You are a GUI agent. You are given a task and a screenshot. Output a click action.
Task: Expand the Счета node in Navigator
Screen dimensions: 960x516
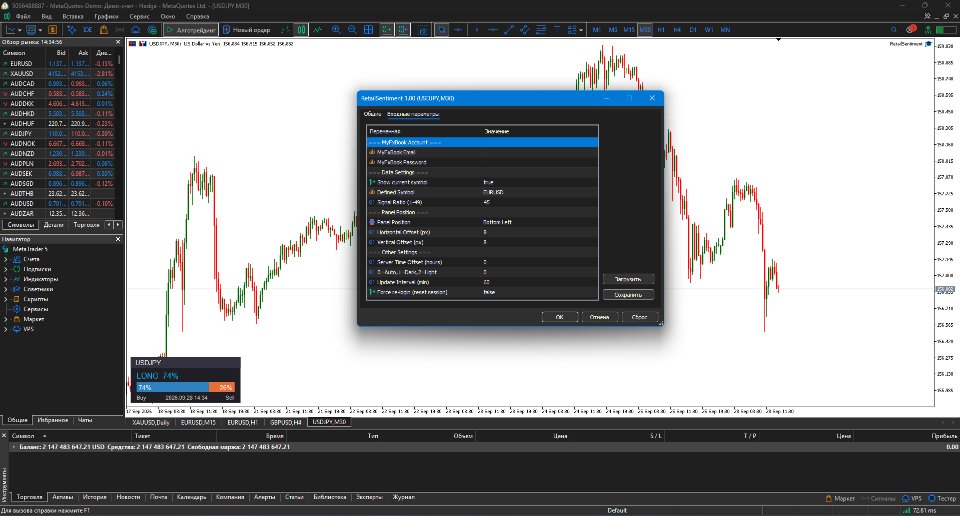pyautogui.click(x=6, y=260)
